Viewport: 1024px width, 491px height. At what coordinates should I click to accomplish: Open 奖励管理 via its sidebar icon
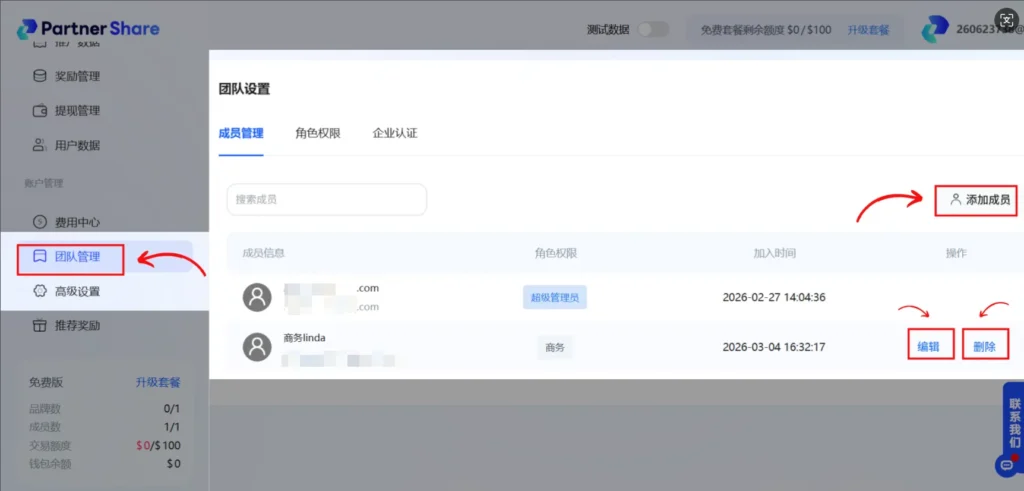coord(39,76)
